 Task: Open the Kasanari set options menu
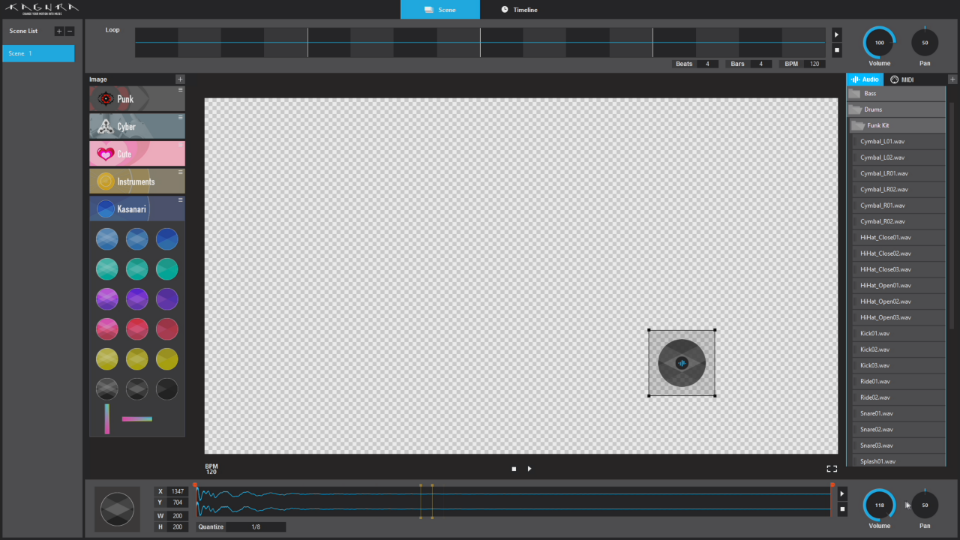click(x=181, y=200)
